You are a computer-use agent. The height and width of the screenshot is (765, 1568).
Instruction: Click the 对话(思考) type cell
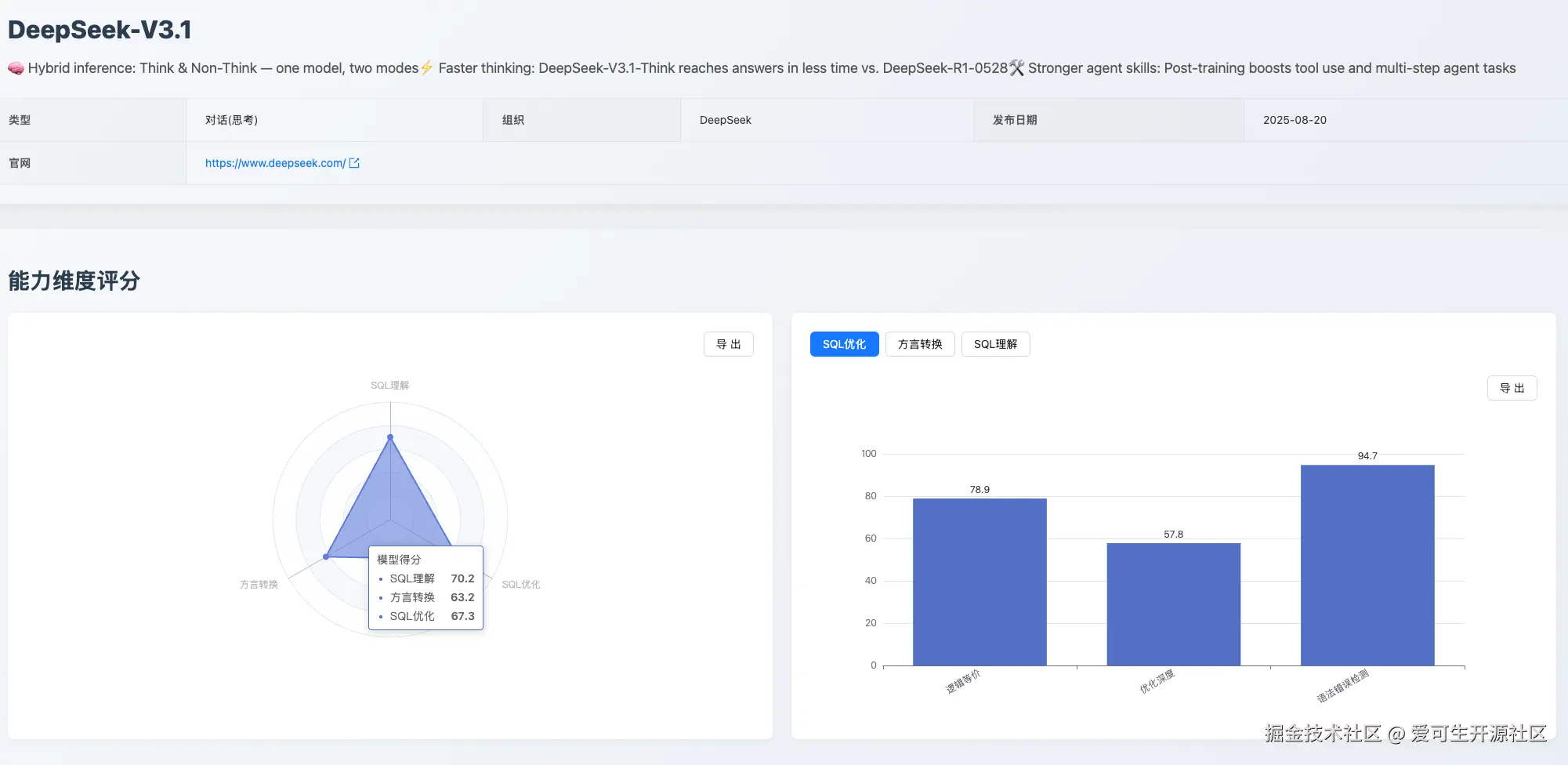pos(230,119)
